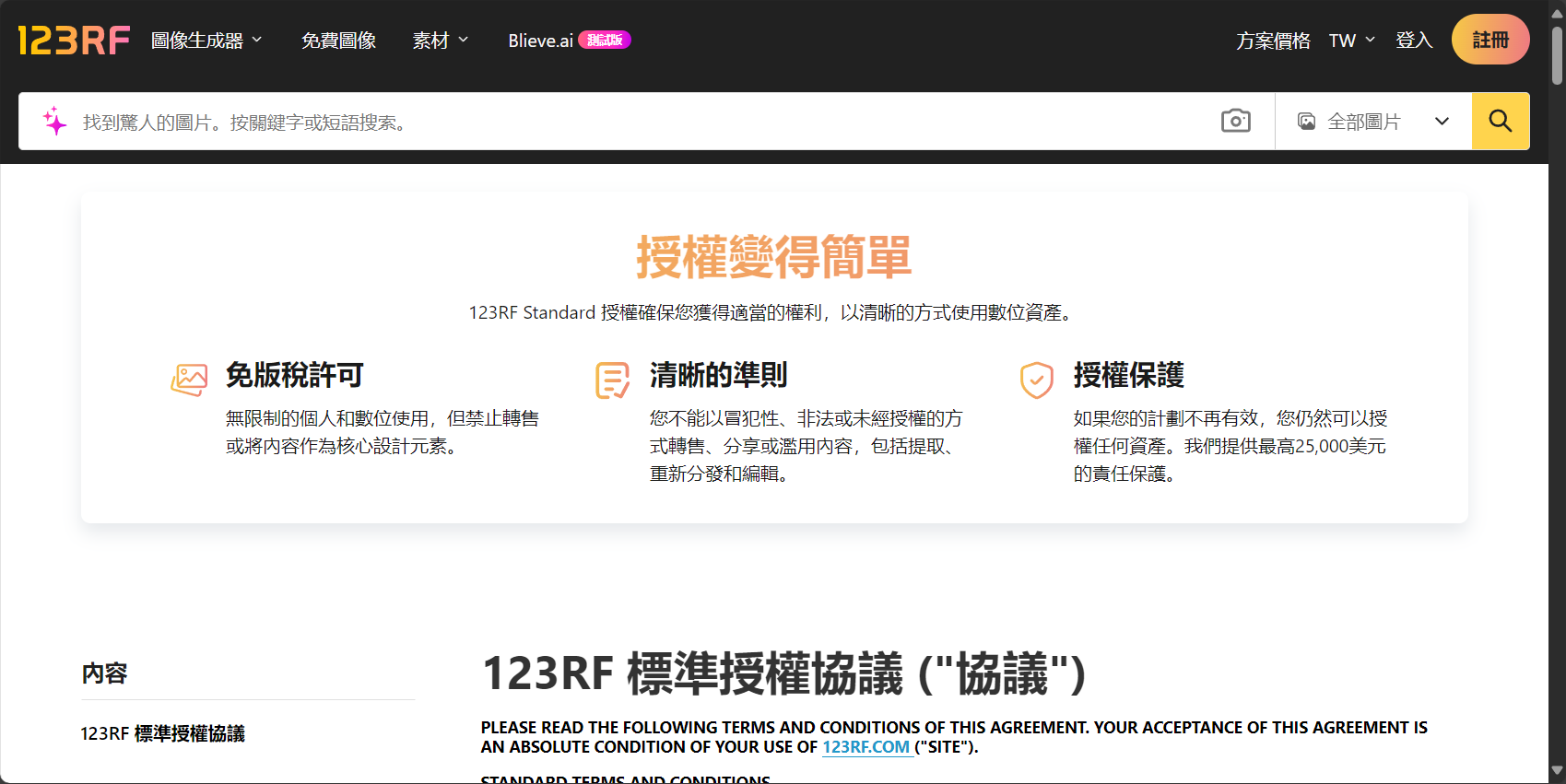The width and height of the screenshot is (1566, 784).
Task: Open the TW region selector
Action: click(1351, 41)
